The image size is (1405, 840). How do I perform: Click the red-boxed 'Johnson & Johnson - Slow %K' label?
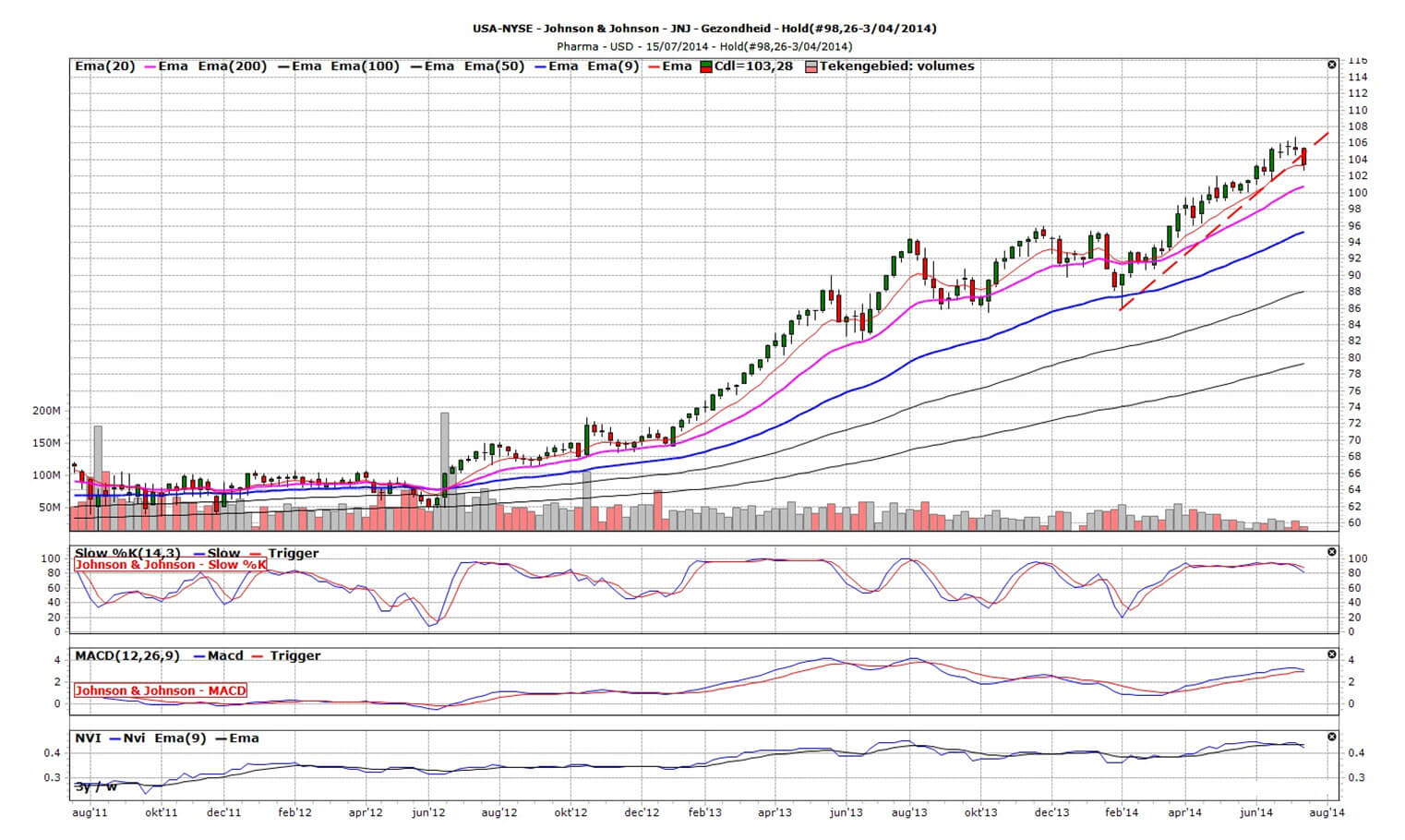[171, 565]
